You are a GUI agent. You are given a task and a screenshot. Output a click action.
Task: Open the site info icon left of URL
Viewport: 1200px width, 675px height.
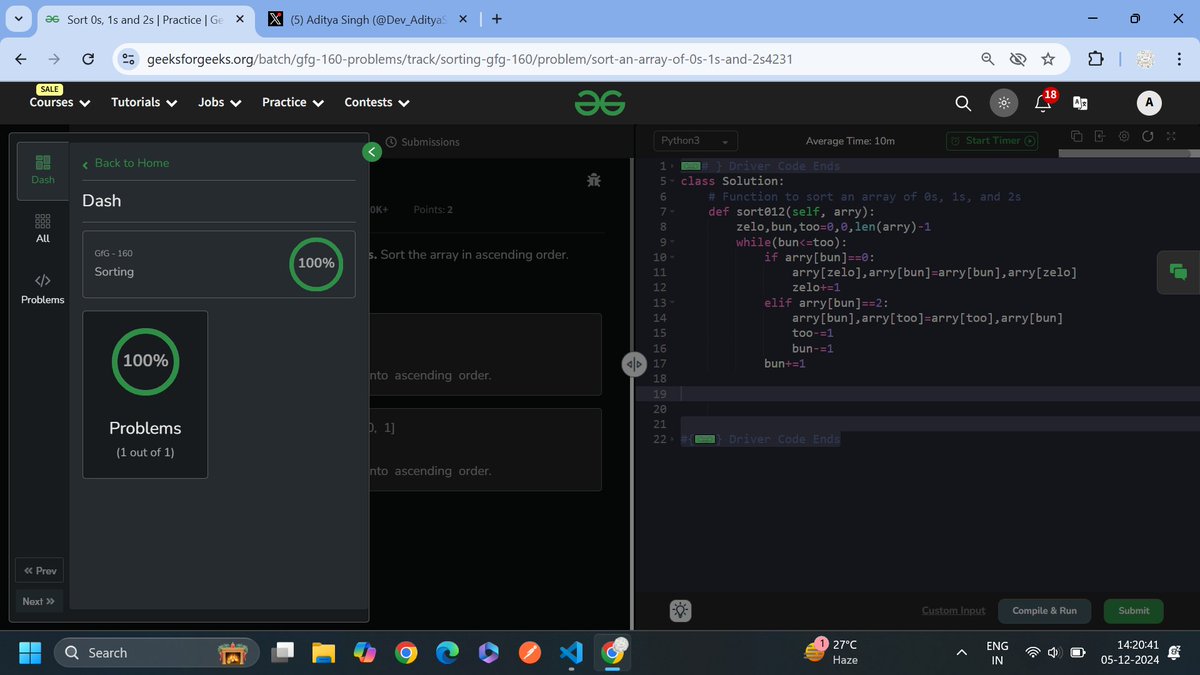point(128,59)
